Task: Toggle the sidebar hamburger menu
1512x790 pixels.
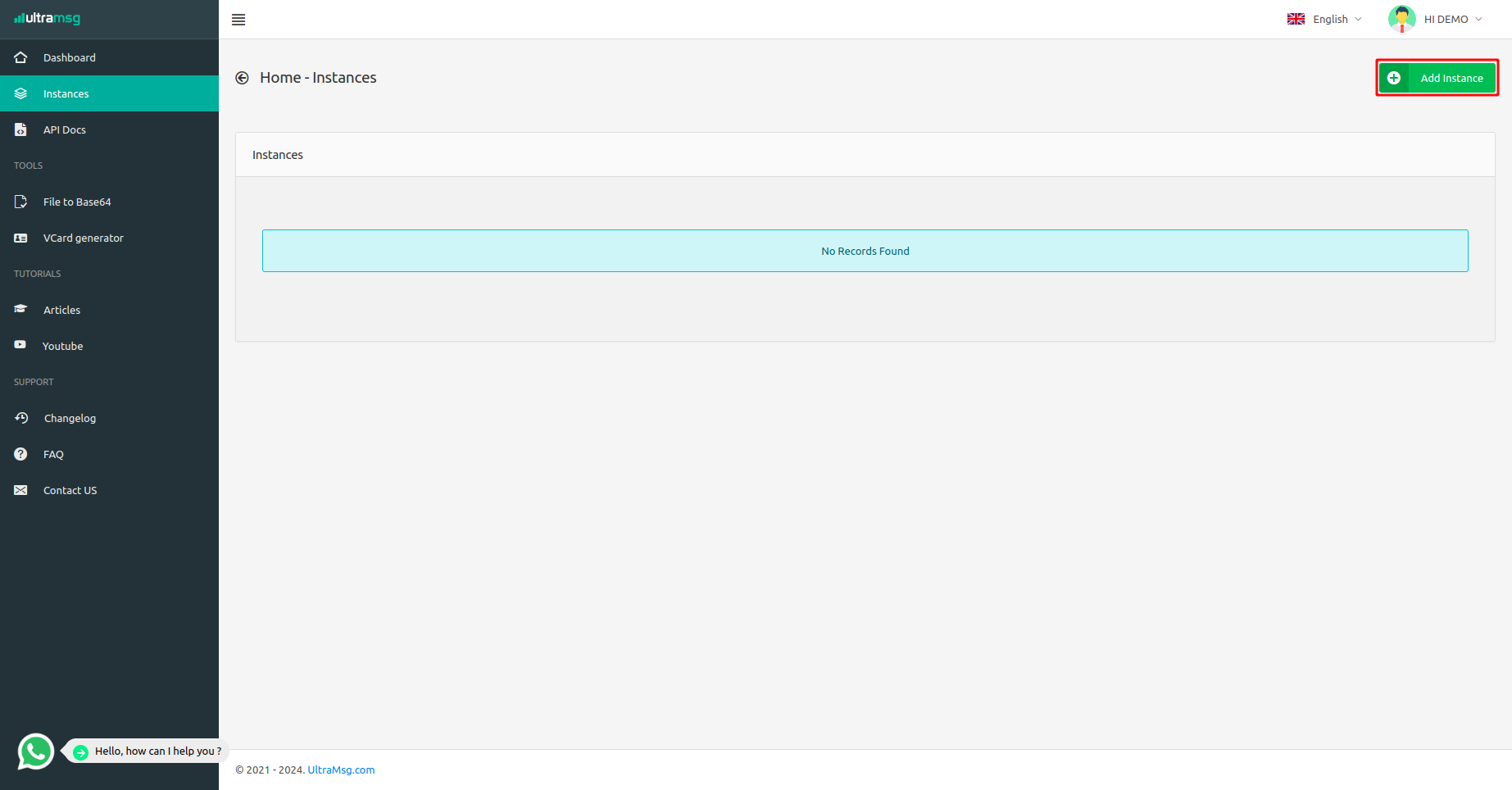Action: (238, 20)
